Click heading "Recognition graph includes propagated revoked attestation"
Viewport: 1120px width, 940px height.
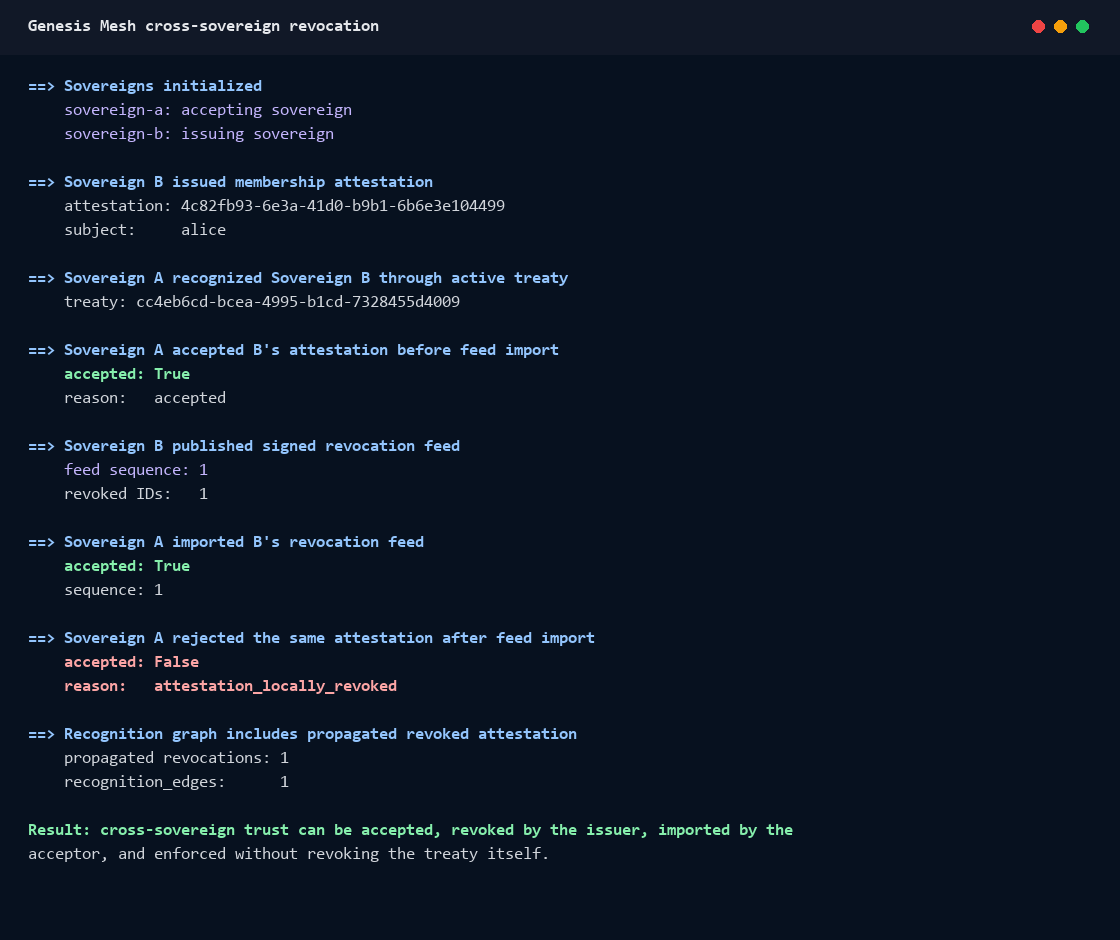click(321, 734)
